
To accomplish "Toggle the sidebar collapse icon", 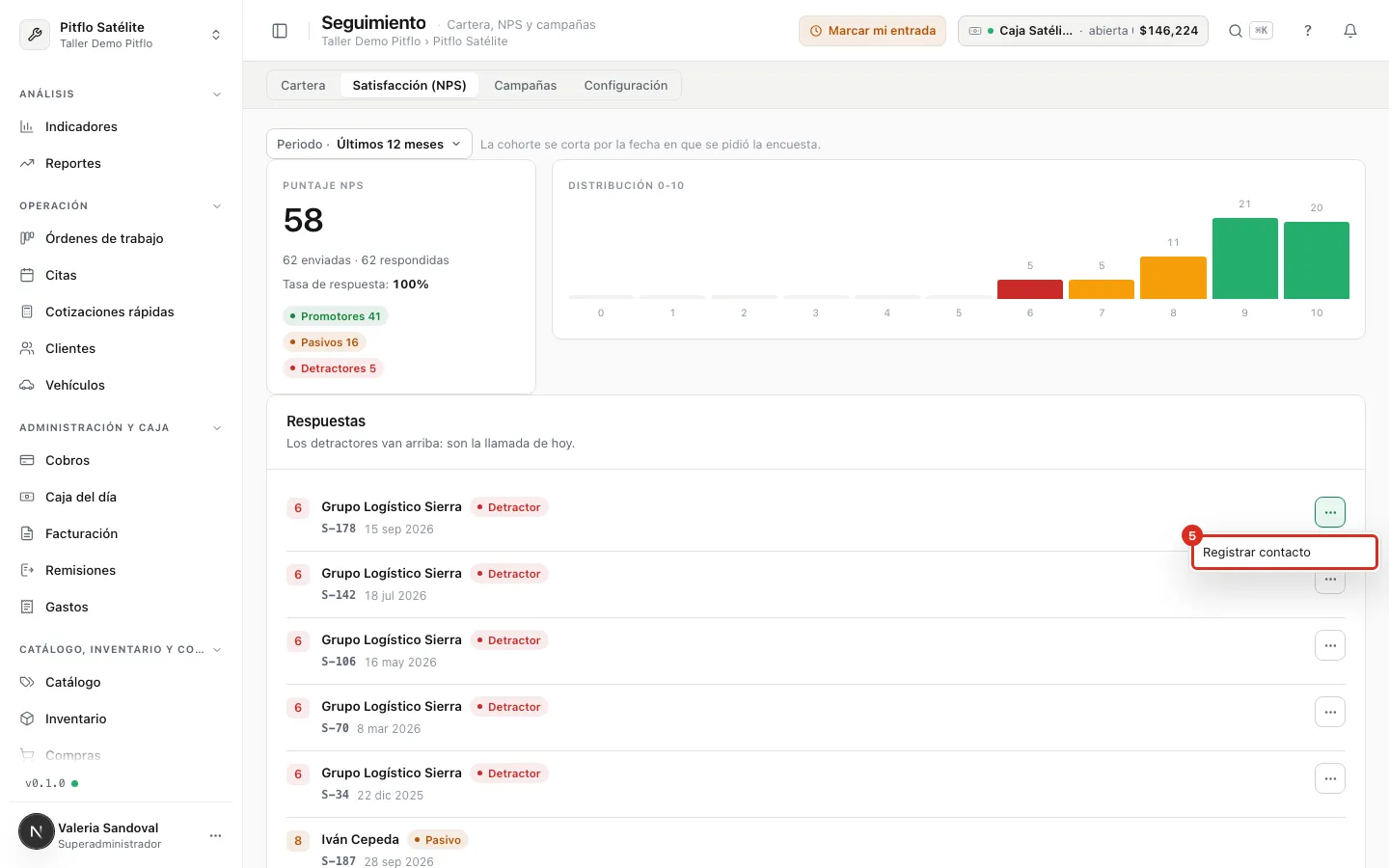I will click(280, 31).
